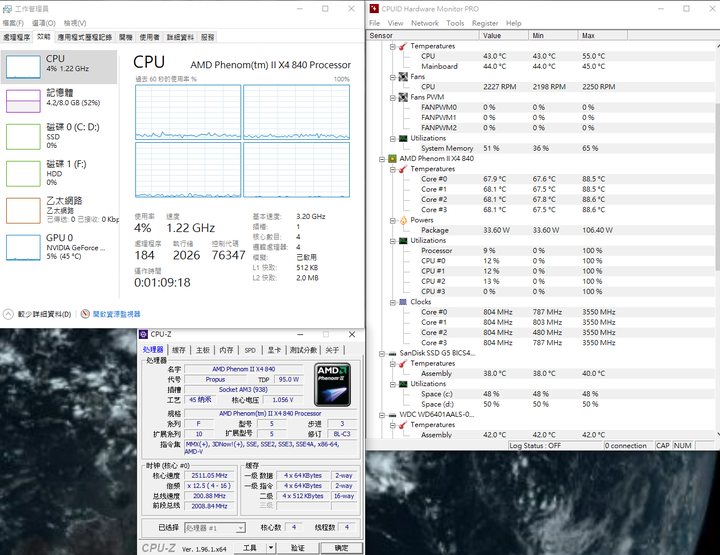
Task: Collapse the WDC WD6401AALS node
Action: point(382,415)
